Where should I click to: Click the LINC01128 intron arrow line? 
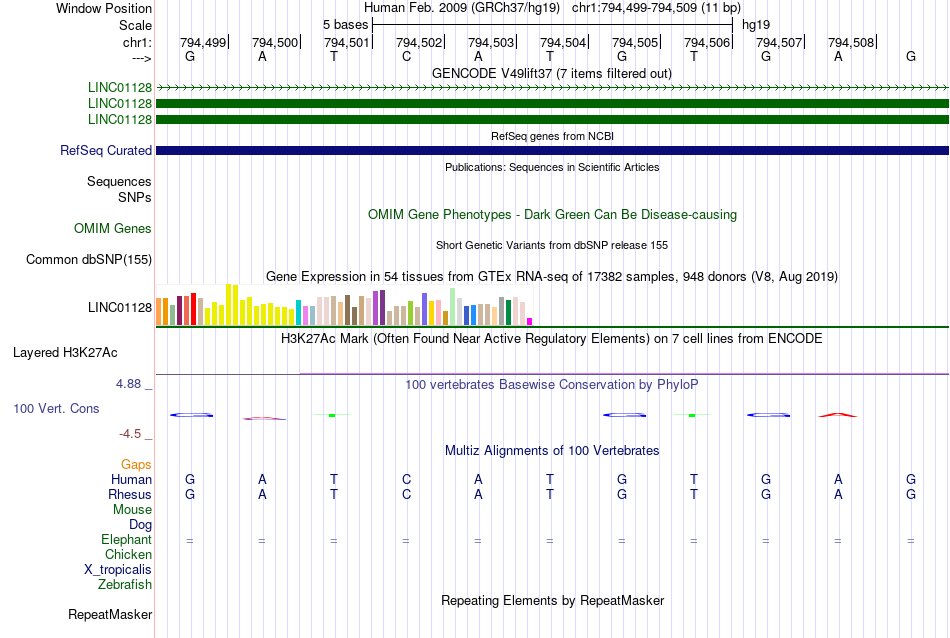click(552, 88)
